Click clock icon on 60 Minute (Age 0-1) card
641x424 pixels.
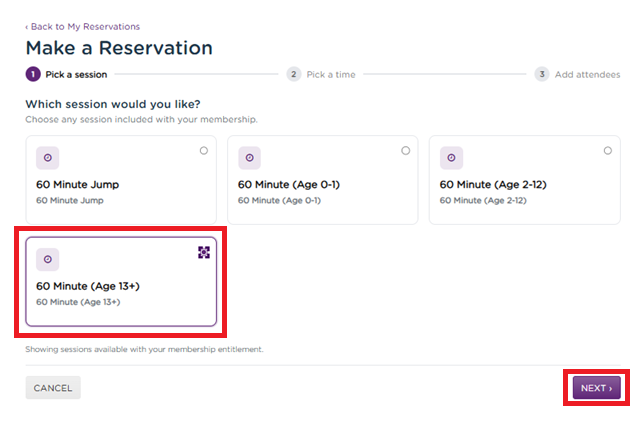[x=249, y=158]
